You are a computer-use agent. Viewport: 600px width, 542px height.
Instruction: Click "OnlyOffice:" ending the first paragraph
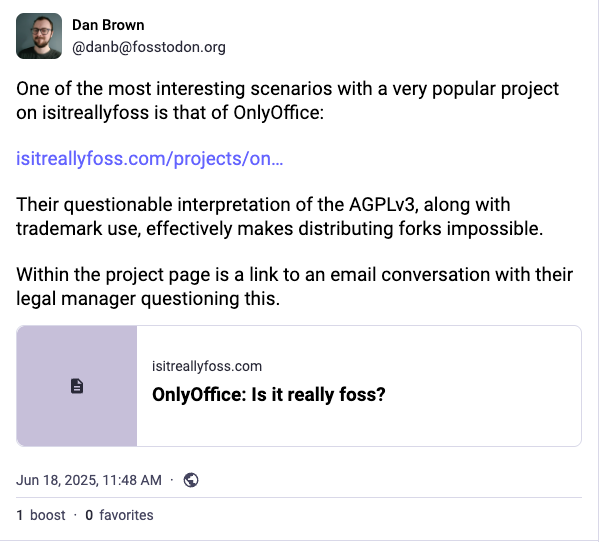click(282, 113)
